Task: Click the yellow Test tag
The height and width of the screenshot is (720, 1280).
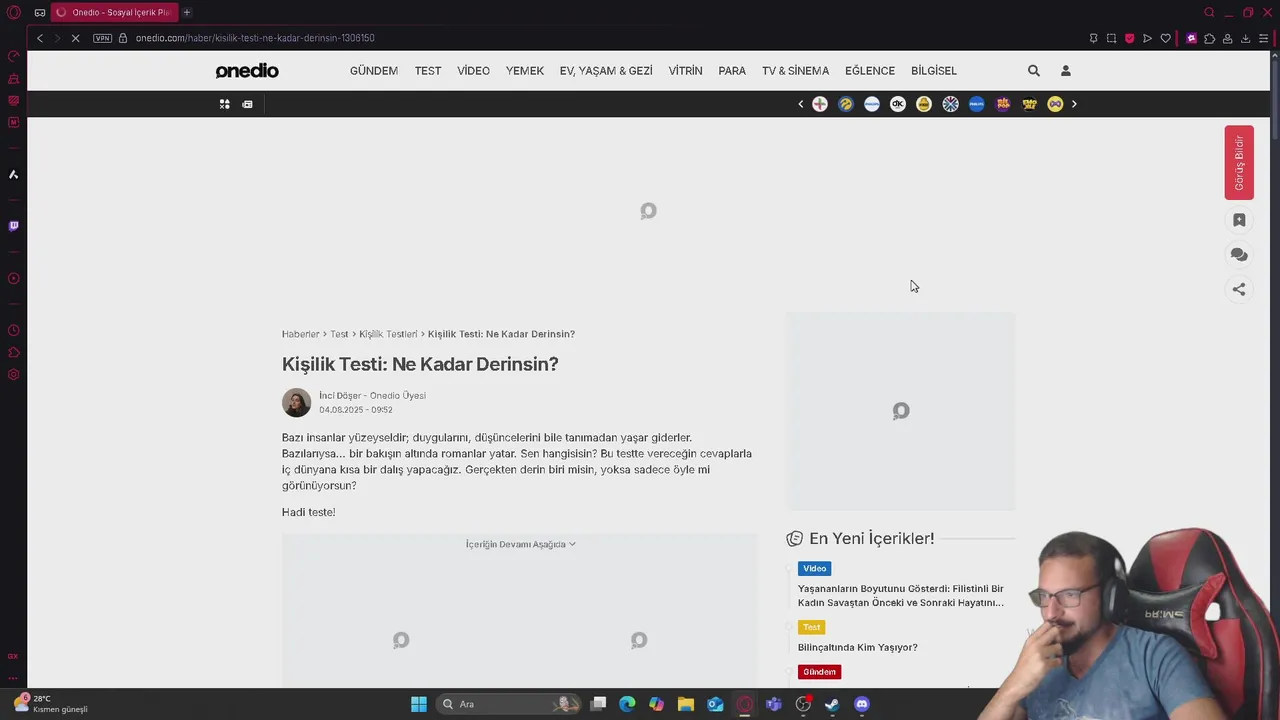Action: click(x=811, y=628)
